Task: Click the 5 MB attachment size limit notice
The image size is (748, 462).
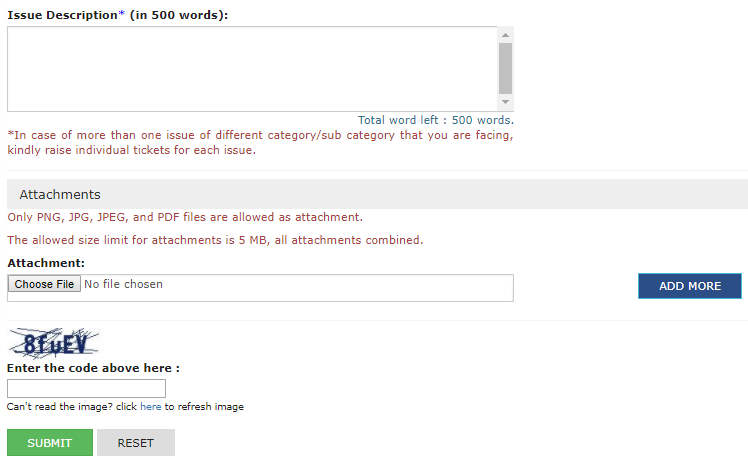Action: tap(215, 240)
